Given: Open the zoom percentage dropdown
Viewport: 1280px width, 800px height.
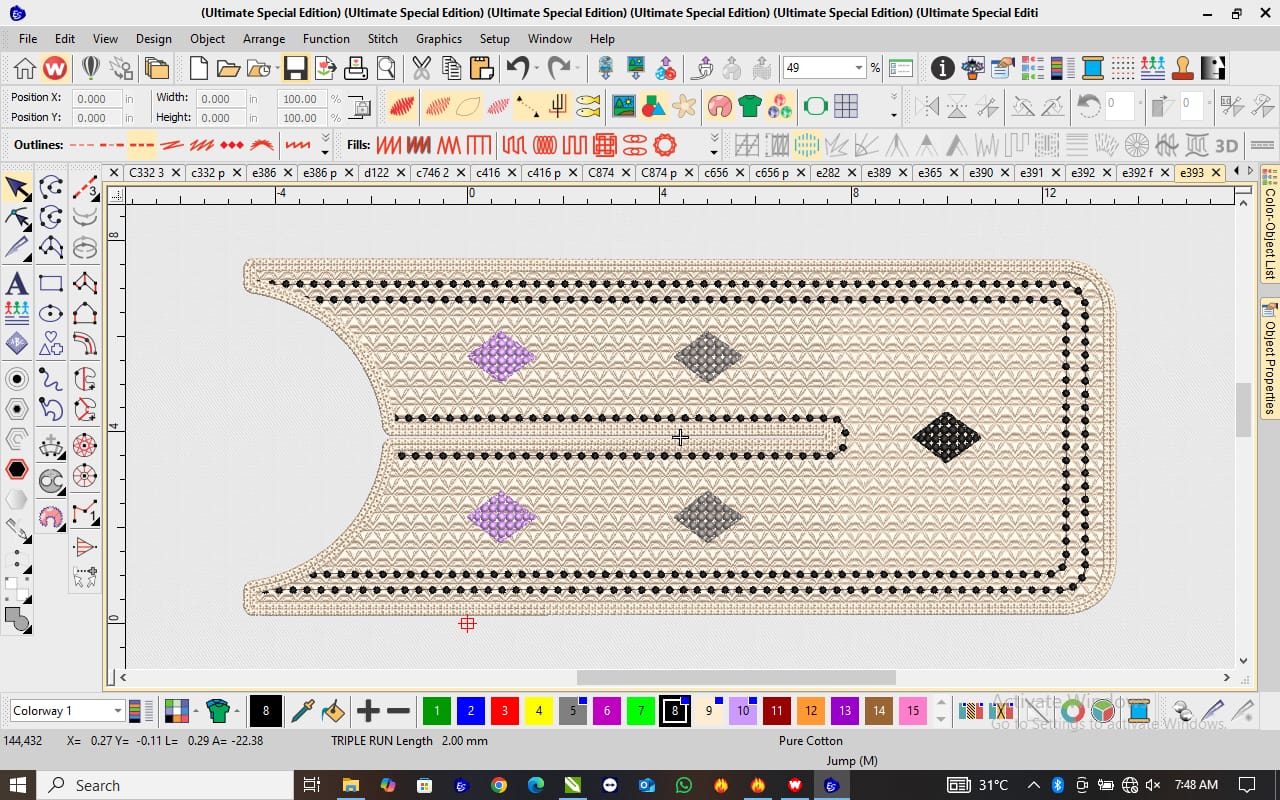Looking at the screenshot, I should tap(858, 68).
